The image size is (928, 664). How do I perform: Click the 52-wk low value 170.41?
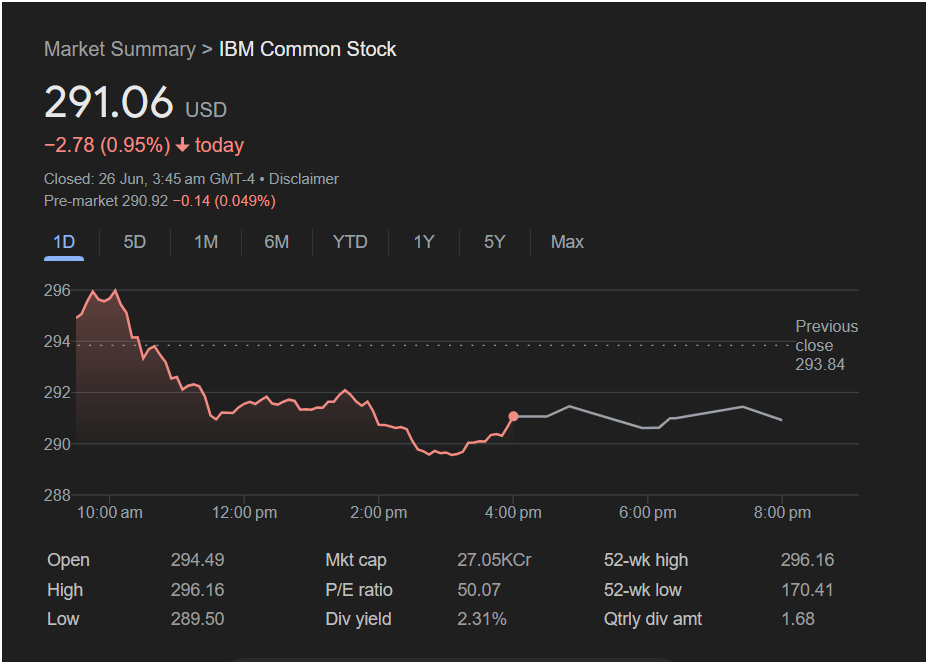tap(807, 590)
